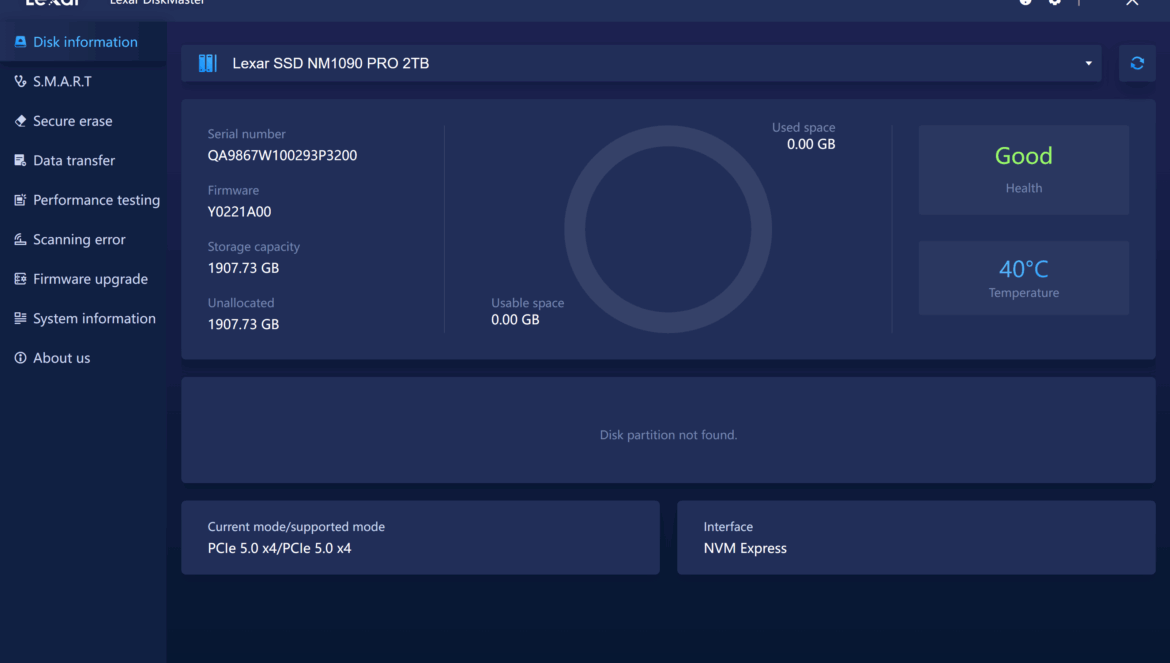Click the icon beside System information
The width and height of the screenshot is (1170, 663).
point(20,318)
